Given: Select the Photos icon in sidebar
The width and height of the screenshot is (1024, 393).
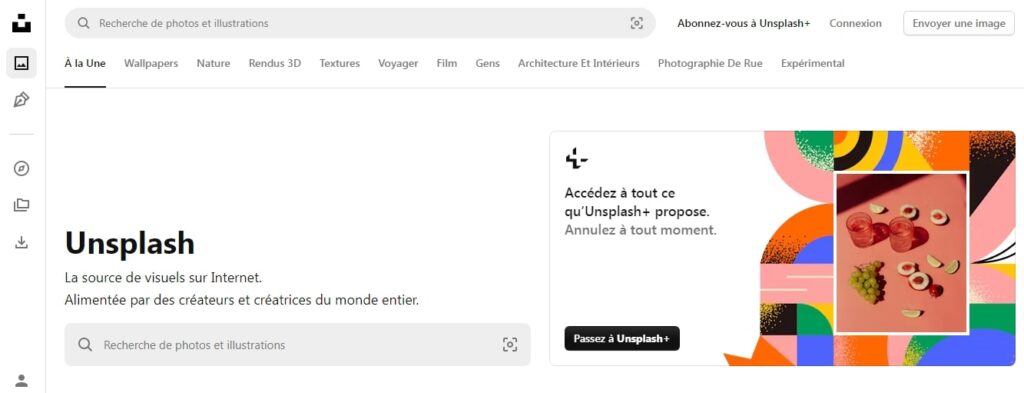Looking at the screenshot, I should (x=22, y=63).
